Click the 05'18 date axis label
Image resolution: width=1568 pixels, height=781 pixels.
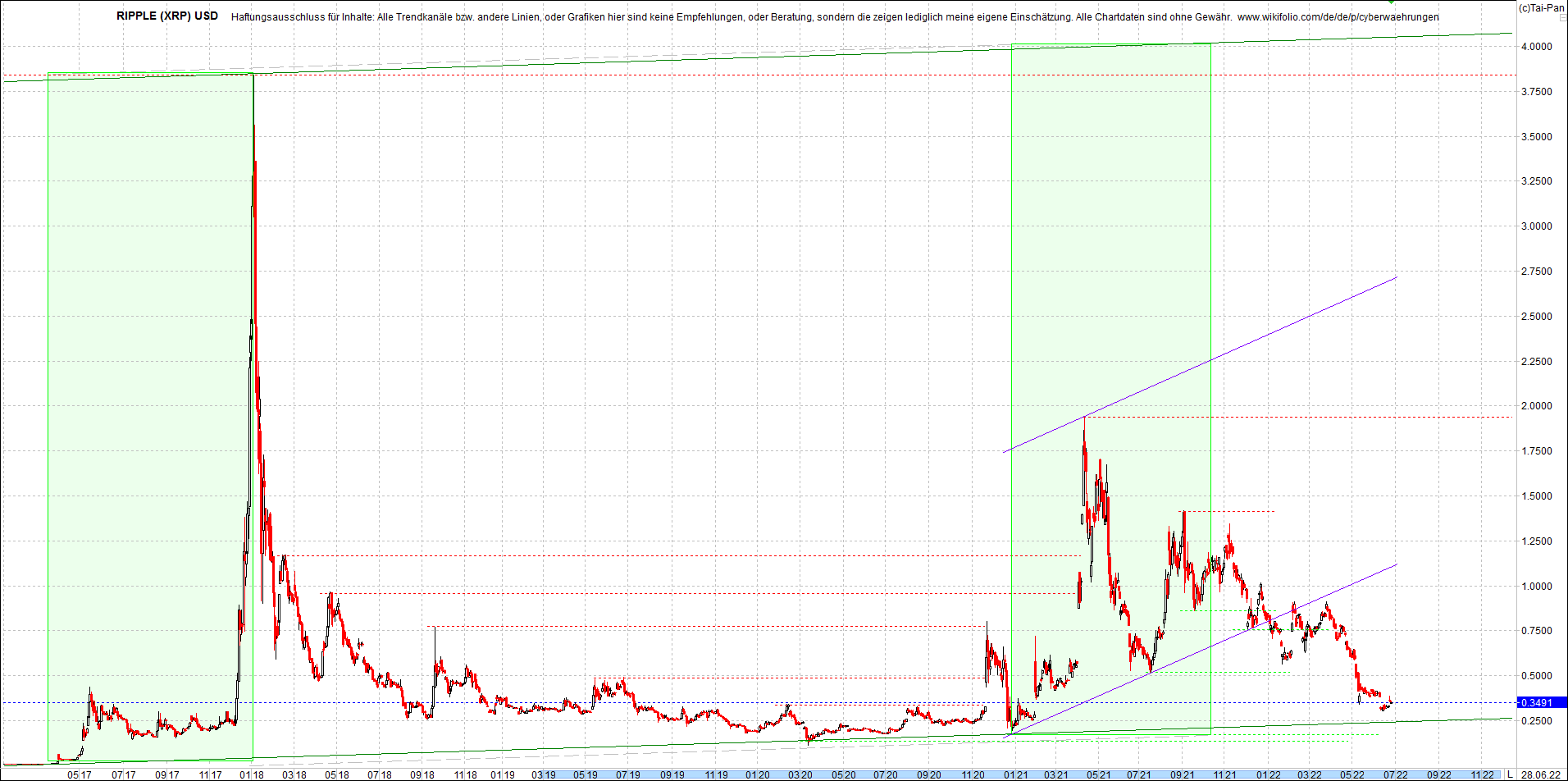tap(336, 774)
